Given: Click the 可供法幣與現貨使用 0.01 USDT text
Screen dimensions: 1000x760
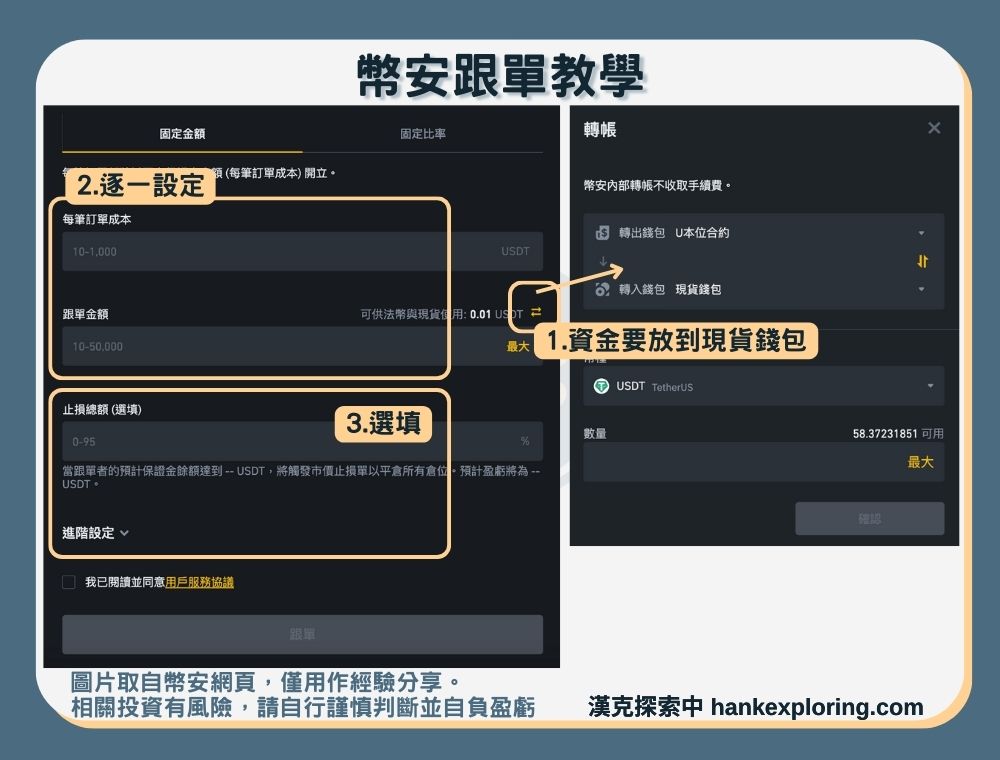Looking at the screenshot, I should pos(441,314).
